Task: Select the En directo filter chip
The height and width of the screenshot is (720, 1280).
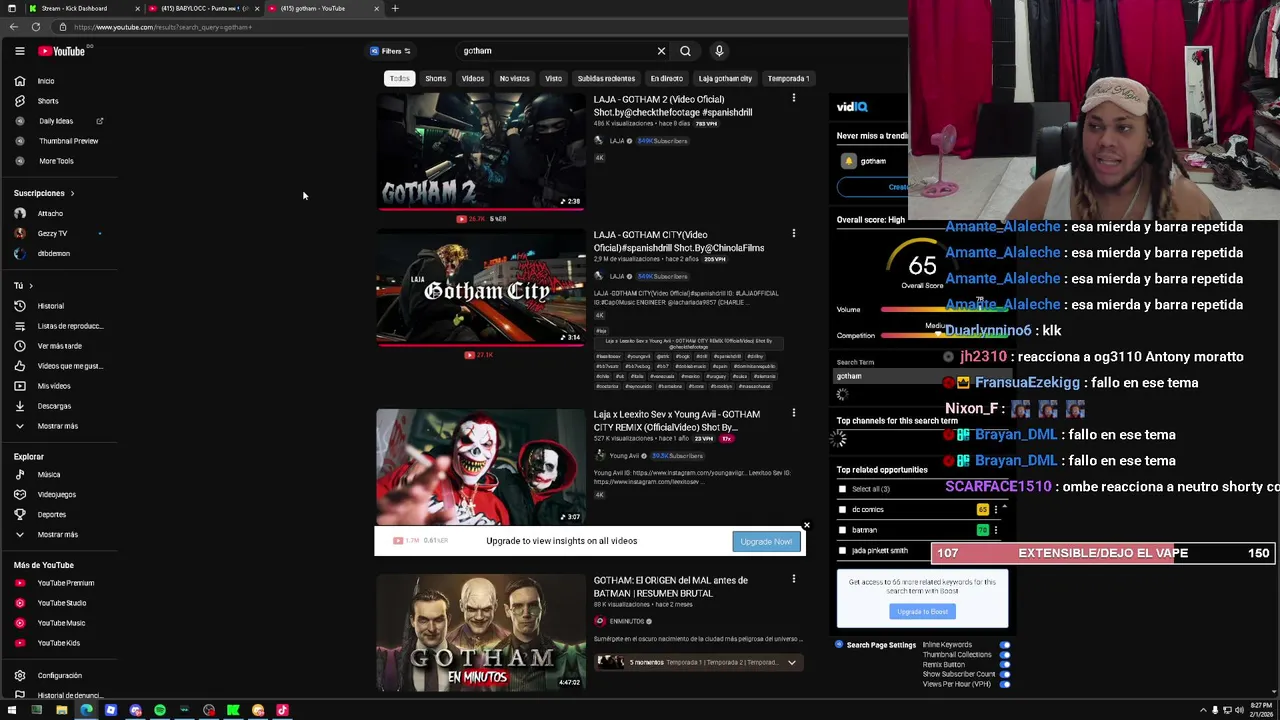Action: coord(666,79)
